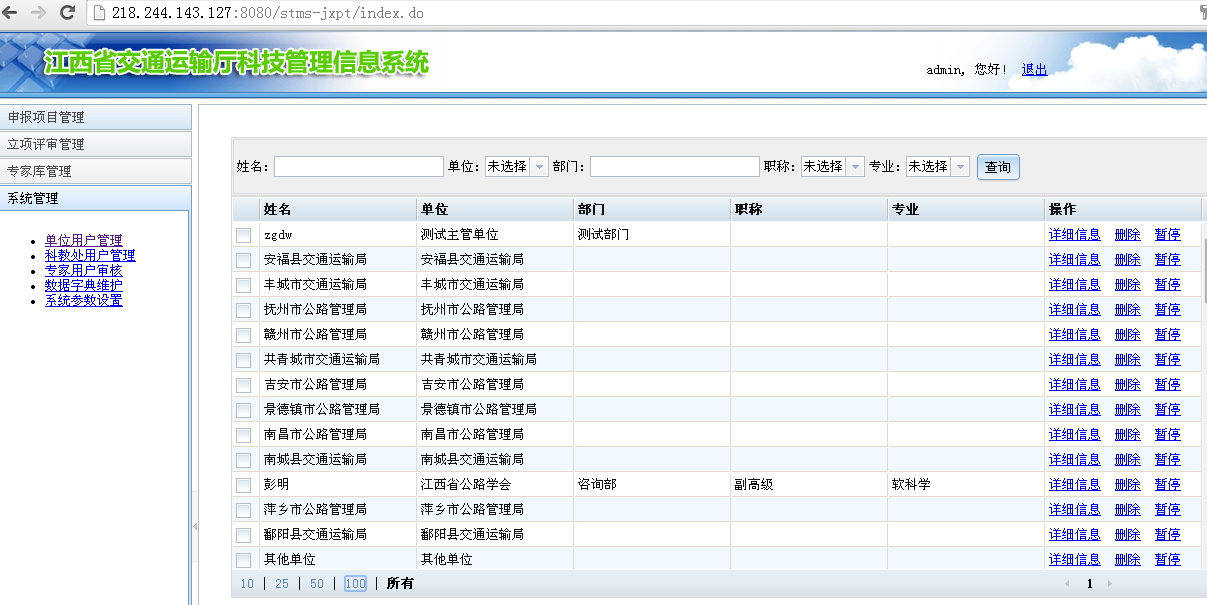Viewport: 1207px width, 605px height.
Task: Tick checkbox beside 共青城市交通运输局
Action: pyautogui.click(x=243, y=360)
